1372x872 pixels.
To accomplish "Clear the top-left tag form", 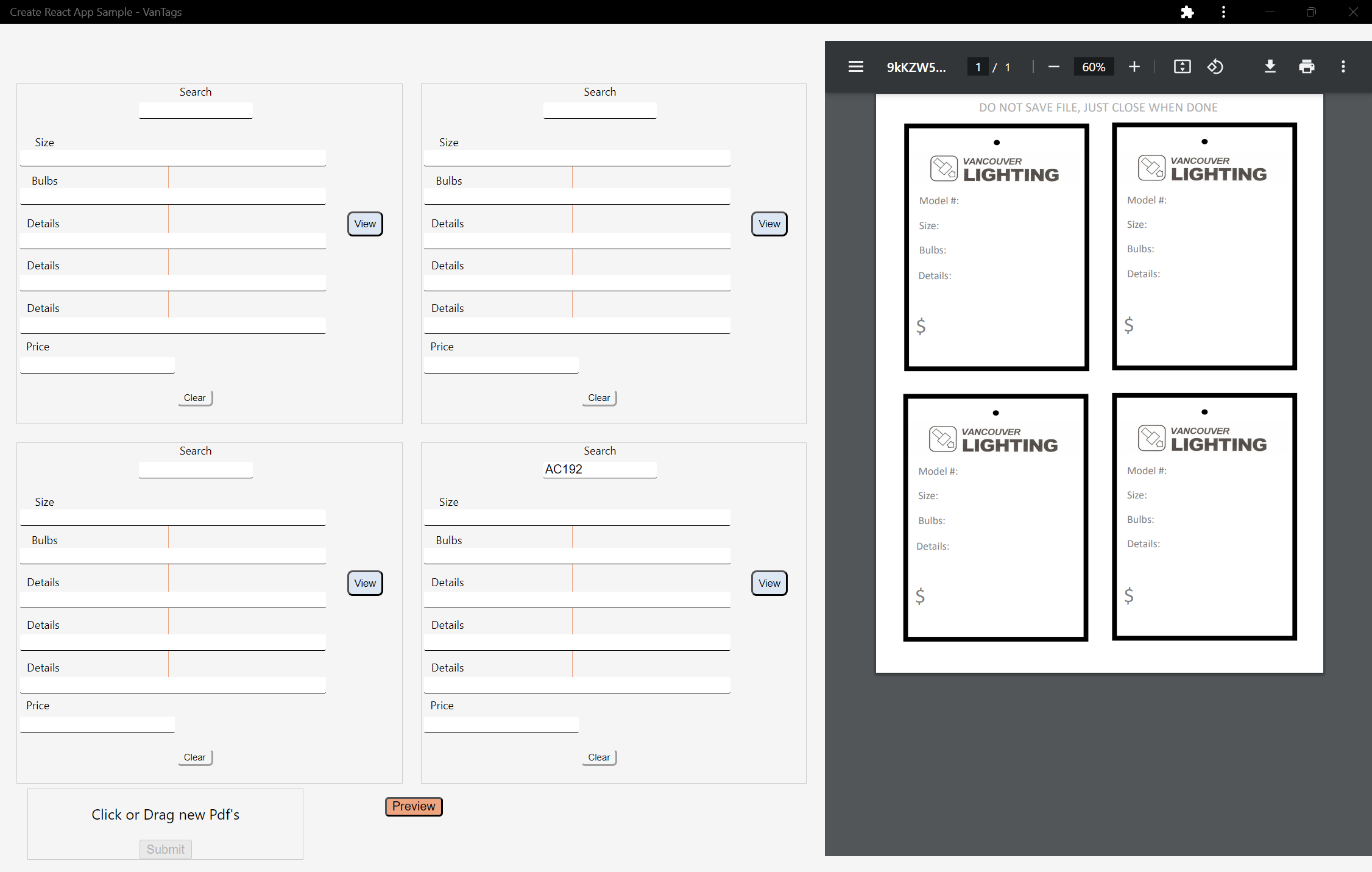I will [x=195, y=398].
